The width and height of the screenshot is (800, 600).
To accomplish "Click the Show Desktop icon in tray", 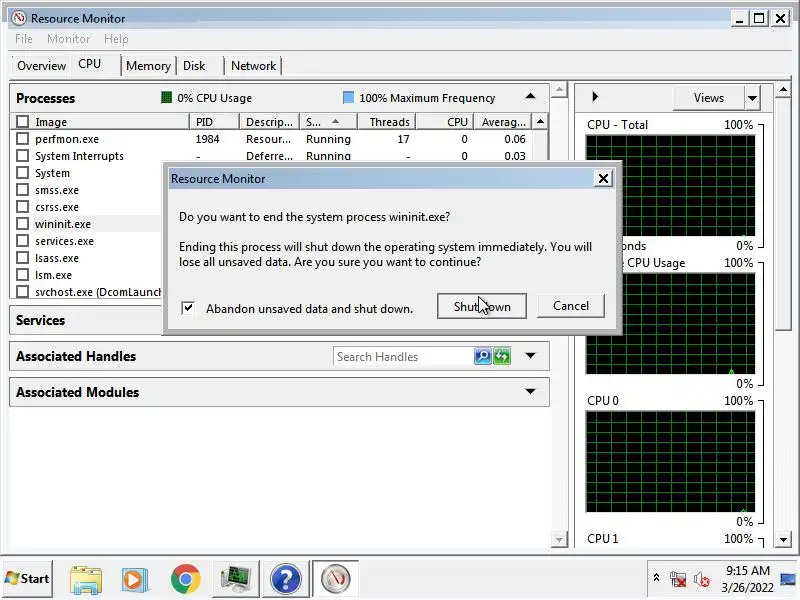I will click(789, 580).
